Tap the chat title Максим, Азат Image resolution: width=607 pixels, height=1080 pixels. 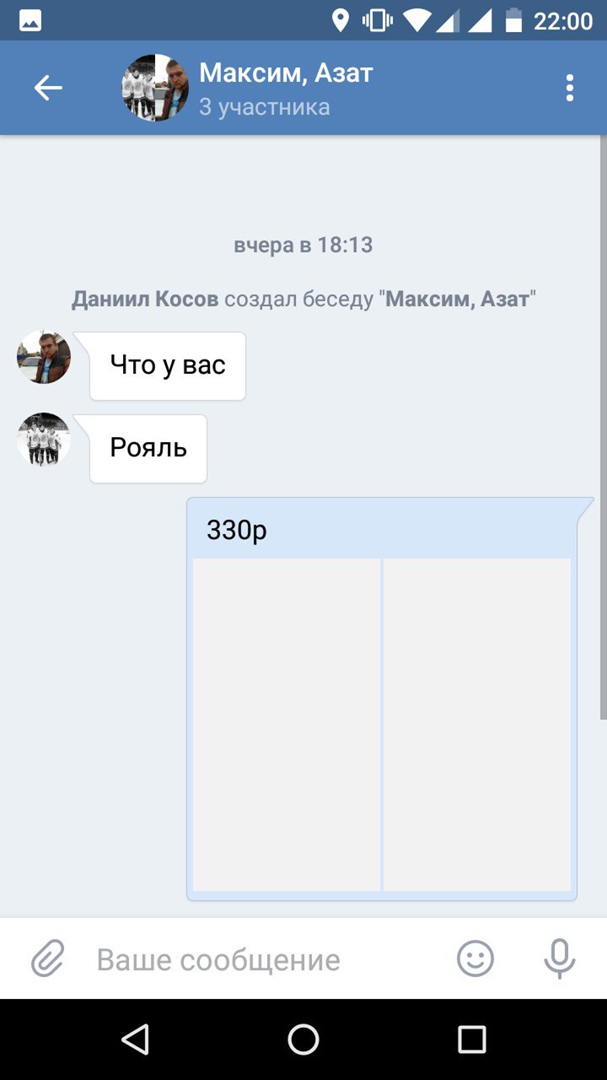[286, 72]
